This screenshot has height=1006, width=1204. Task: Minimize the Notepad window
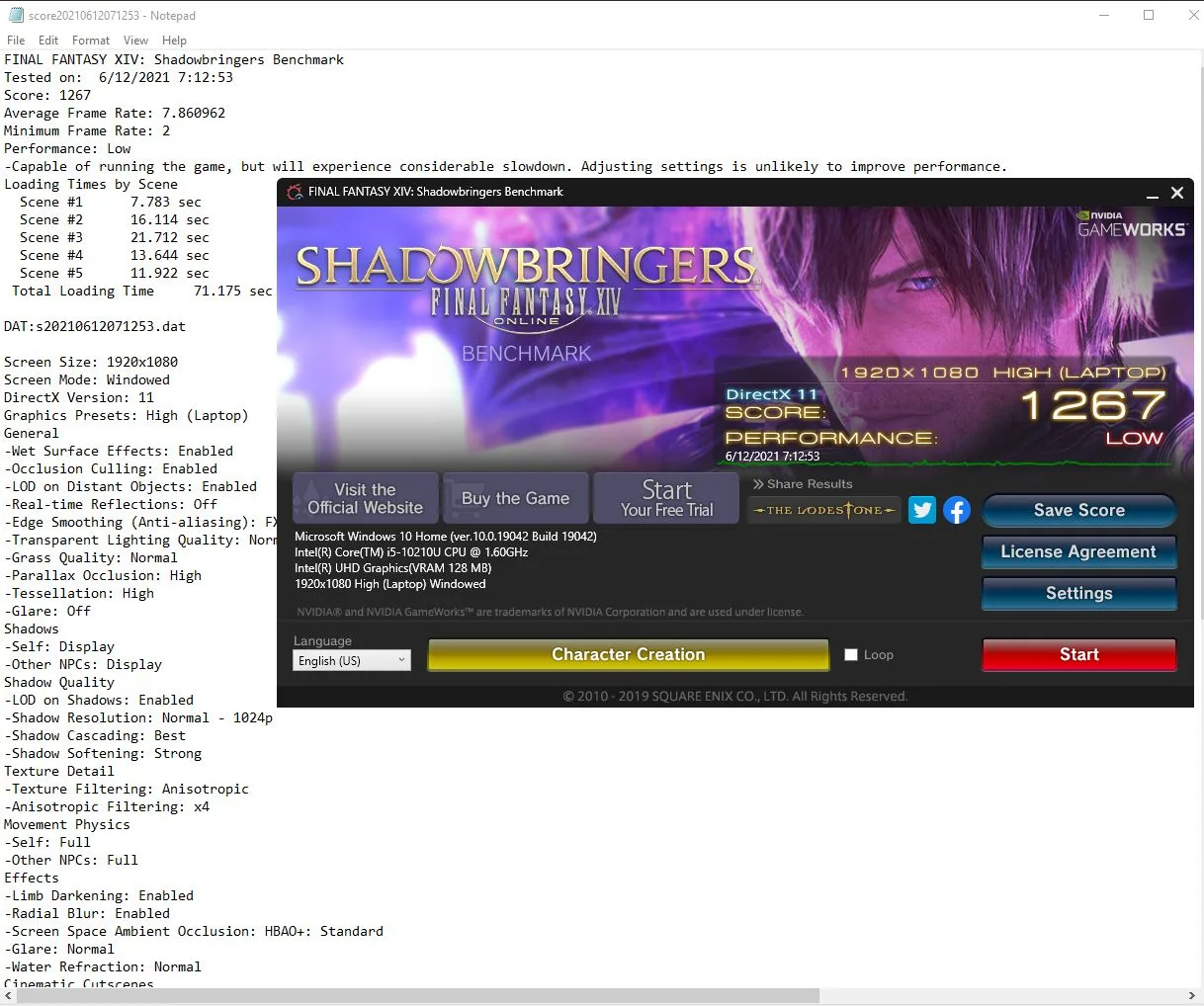click(1103, 15)
